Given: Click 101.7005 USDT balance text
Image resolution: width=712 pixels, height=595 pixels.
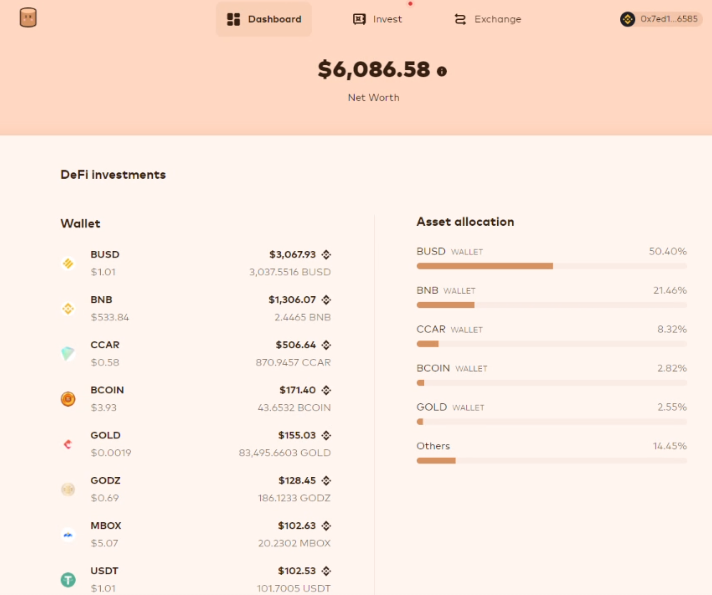Looking at the screenshot, I should tap(293, 588).
